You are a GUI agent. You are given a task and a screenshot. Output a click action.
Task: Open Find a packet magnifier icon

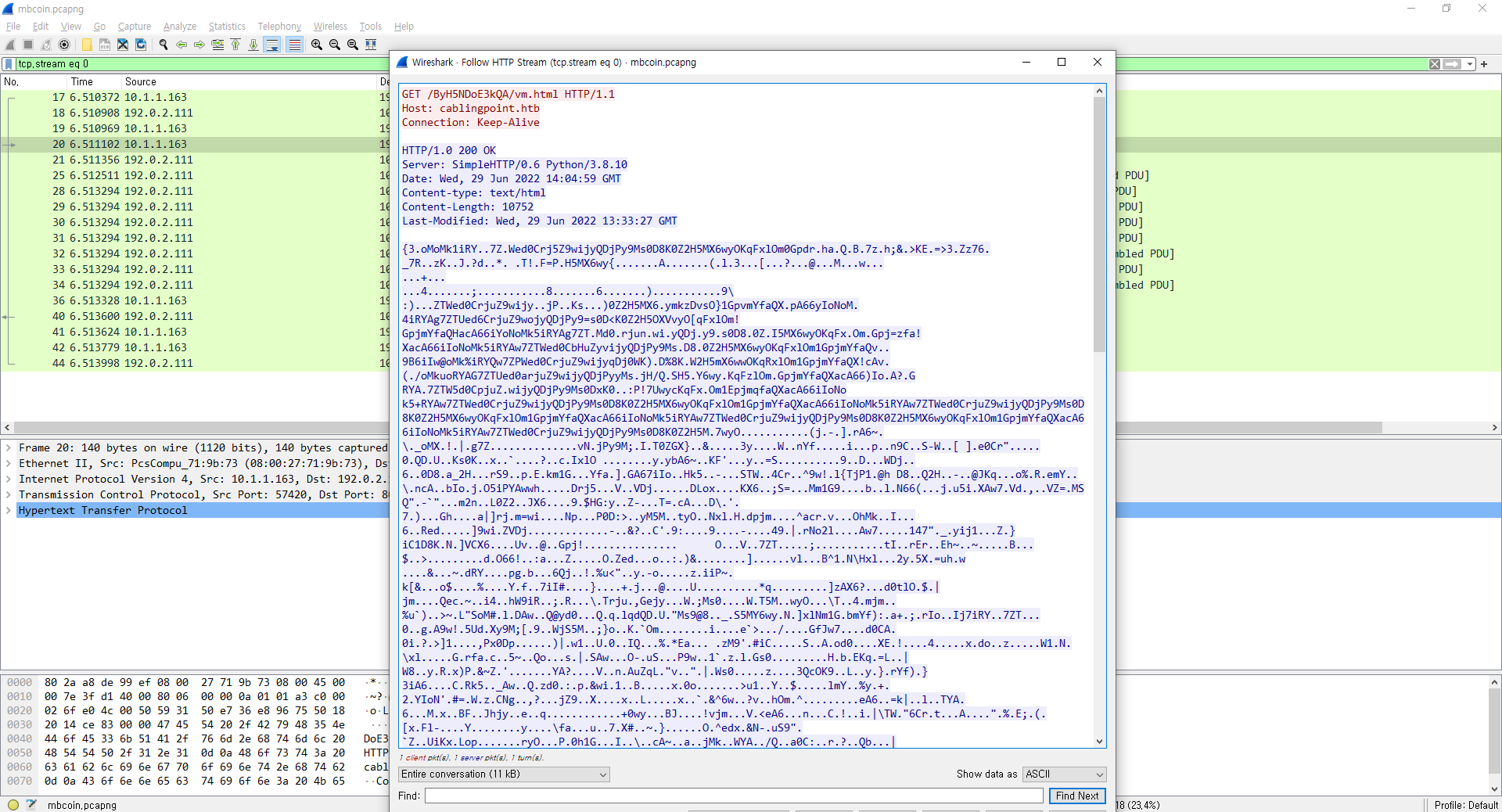click(x=163, y=45)
